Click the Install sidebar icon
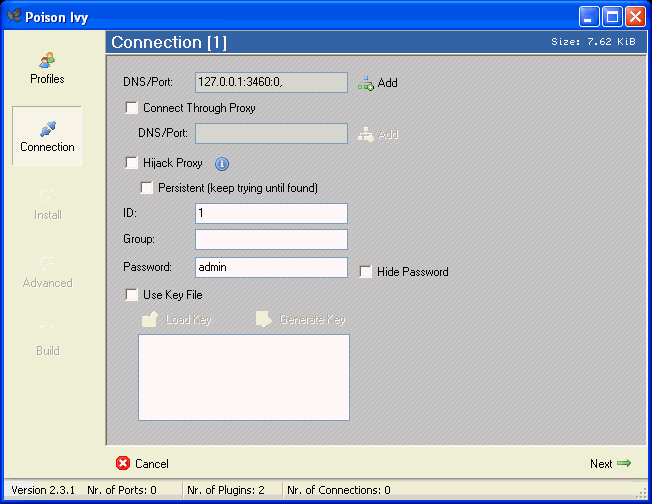The height and width of the screenshot is (504, 652). pos(47,197)
